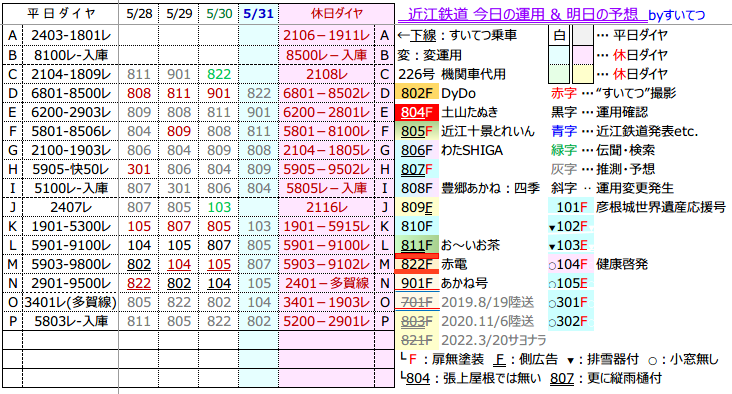Click the 赤字 legend label
Image resolution: width=732 pixels, height=394 pixels.
click(564, 93)
